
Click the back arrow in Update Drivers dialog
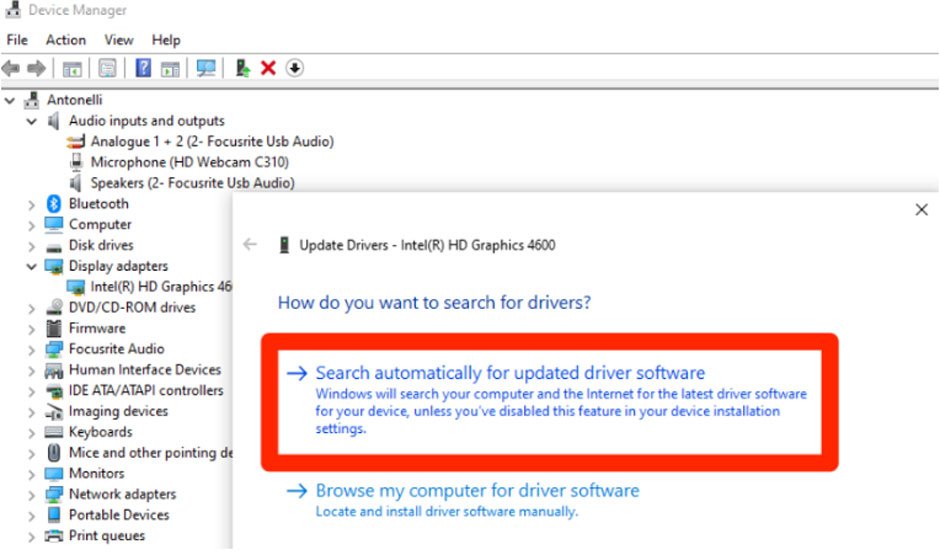click(x=250, y=245)
